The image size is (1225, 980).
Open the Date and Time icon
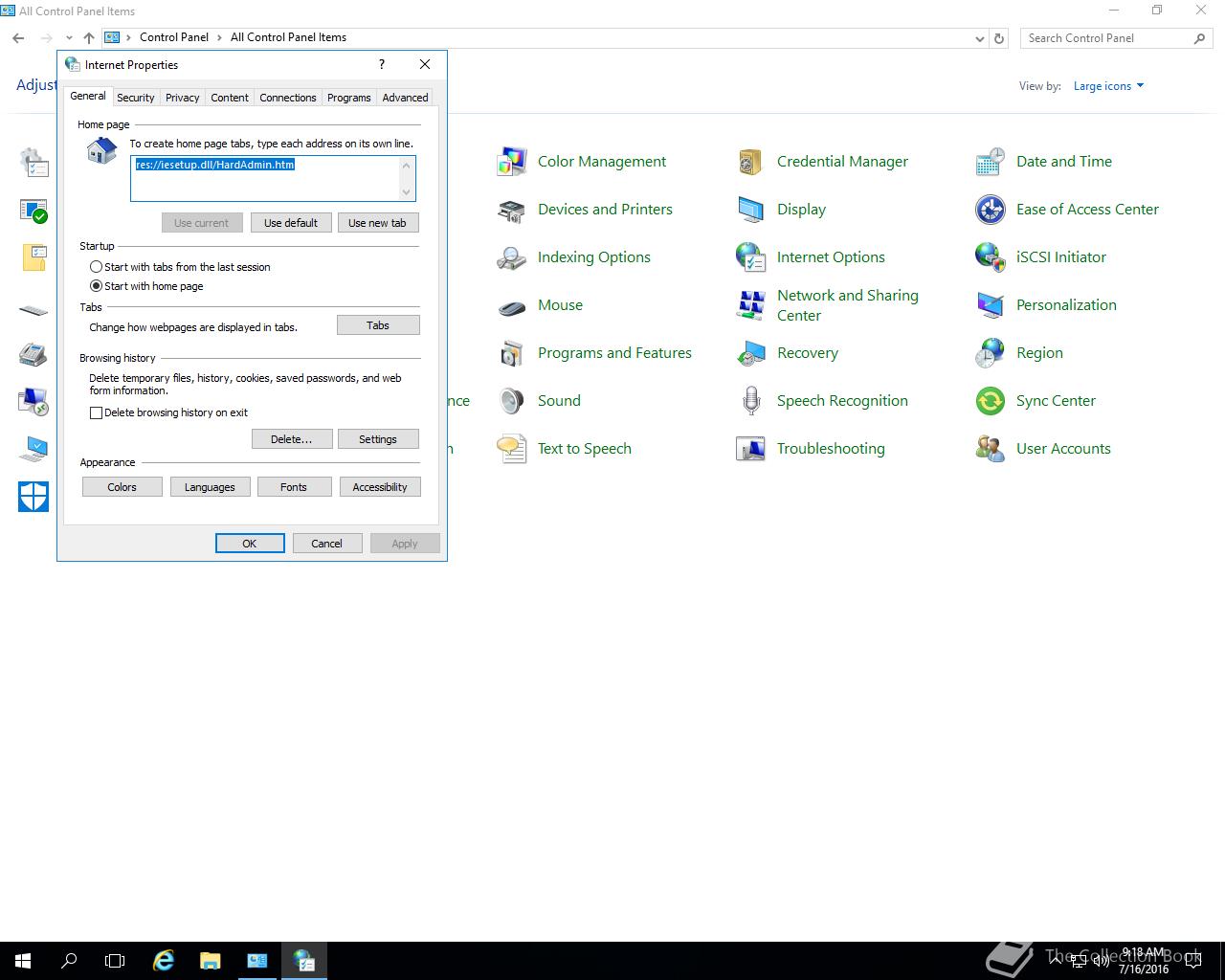coord(991,162)
